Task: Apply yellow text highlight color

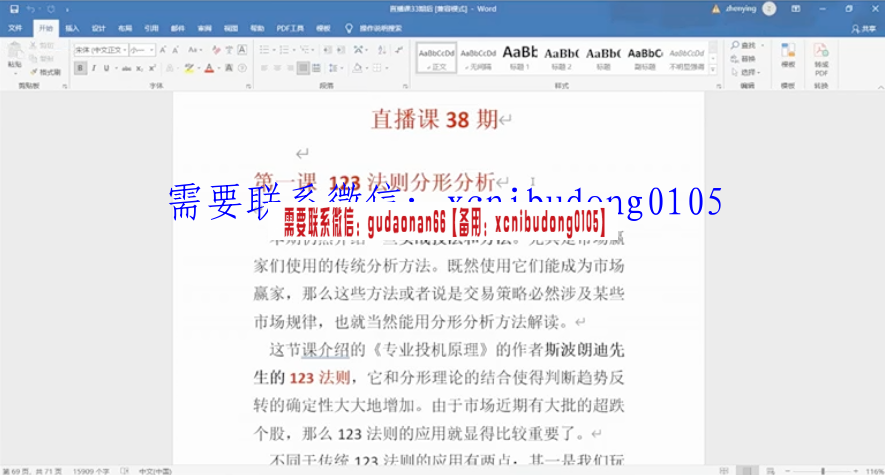Action: coord(189,68)
